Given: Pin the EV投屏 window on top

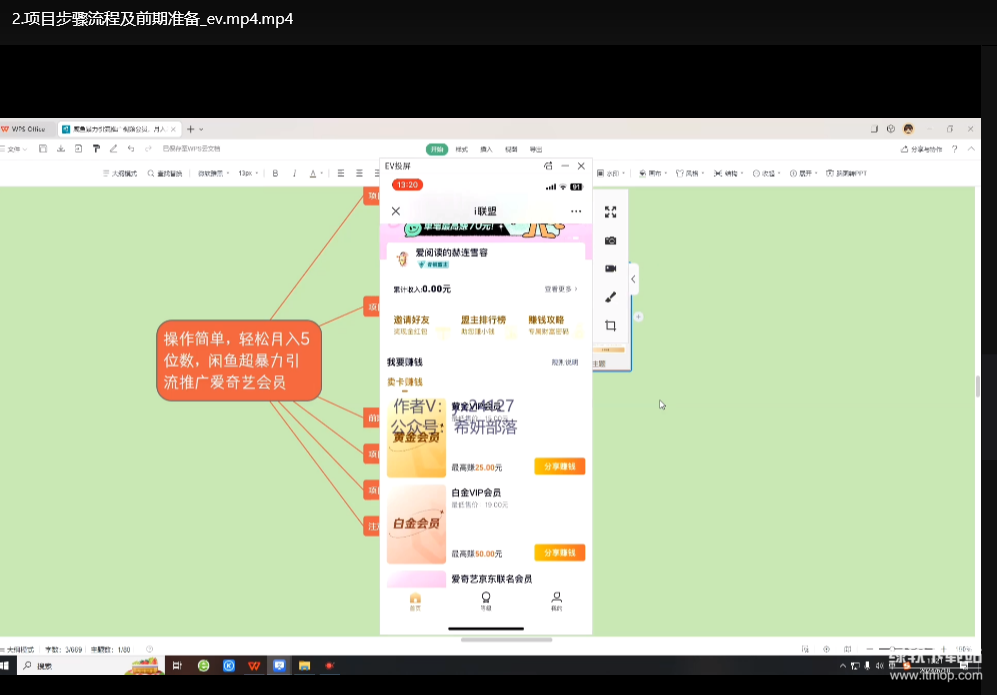Looking at the screenshot, I should tap(548, 166).
